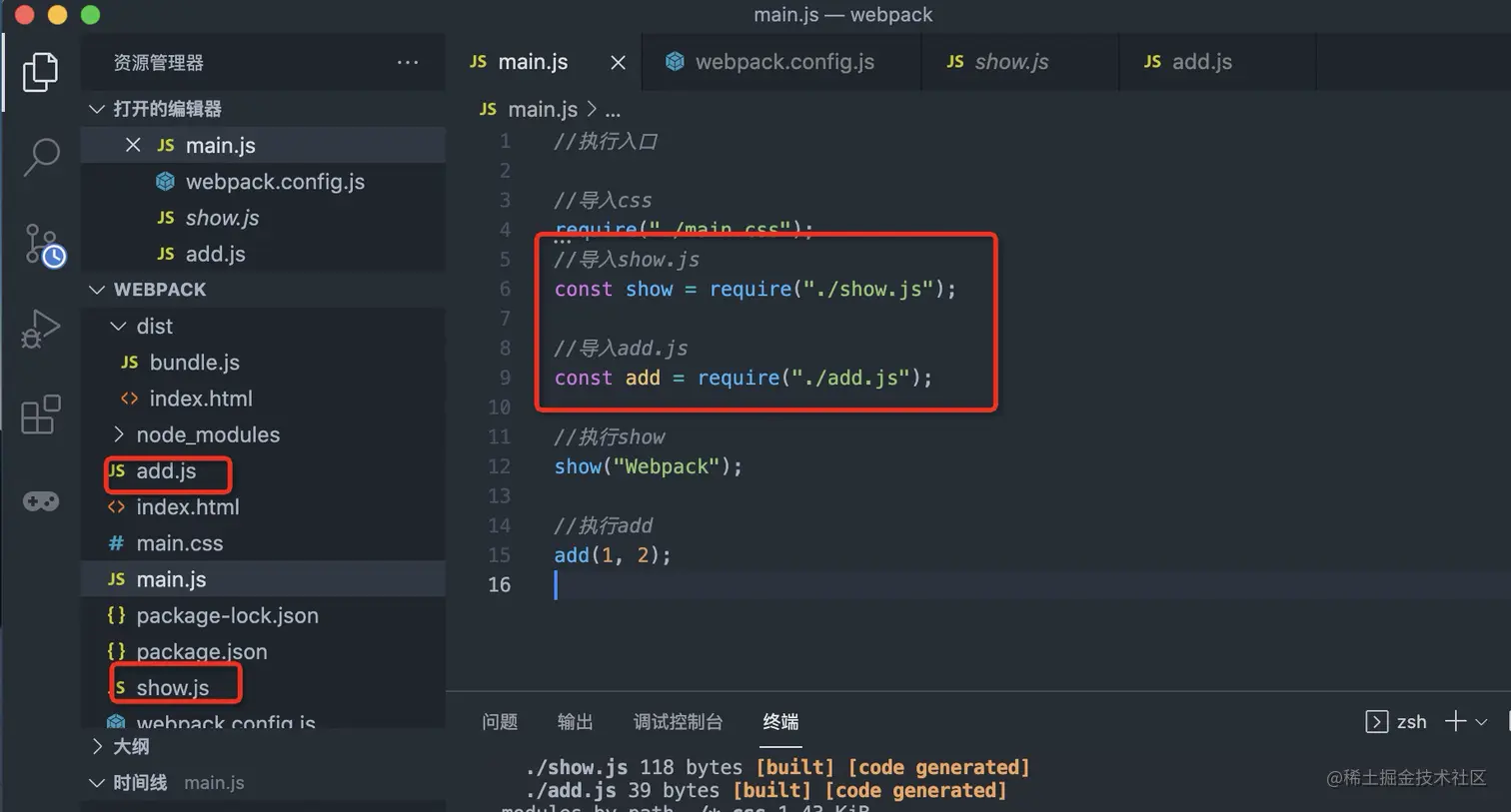Image resolution: width=1511 pixels, height=812 pixels.
Task: Click the yellow macOS minimize button
Action: pos(58,15)
